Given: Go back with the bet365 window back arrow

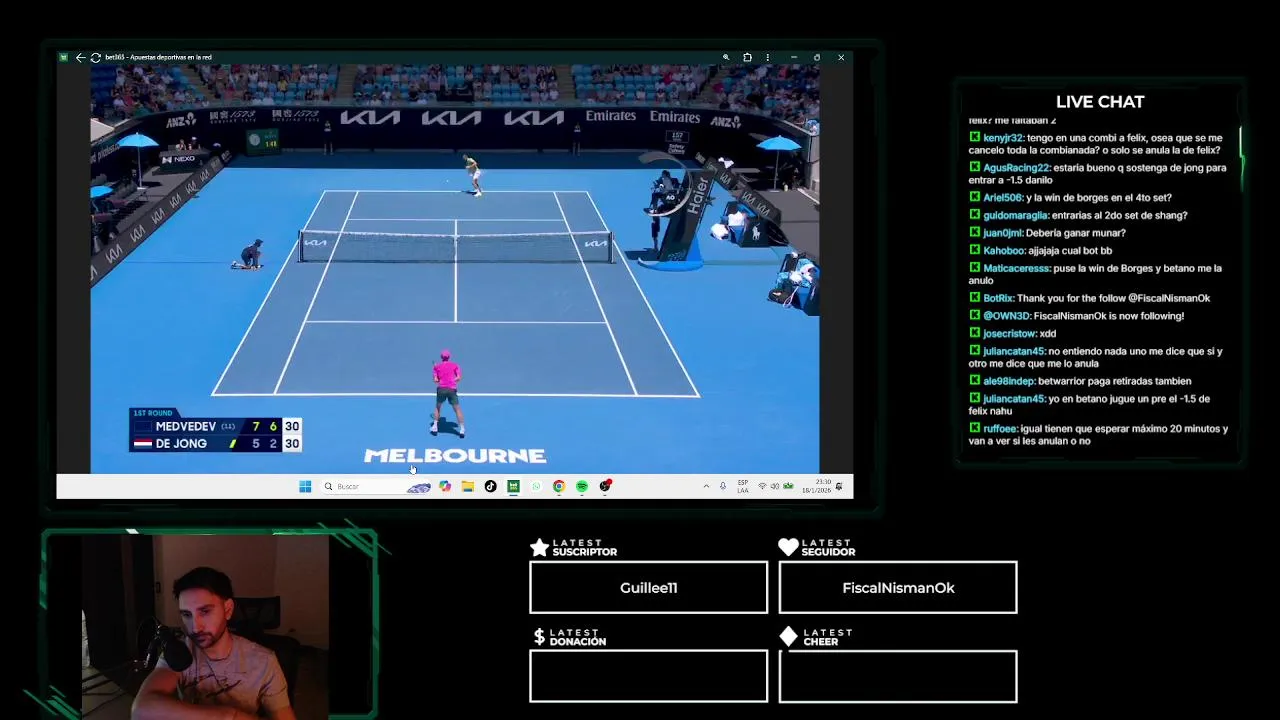Looking at the screenshot, I should click(80, 57).
